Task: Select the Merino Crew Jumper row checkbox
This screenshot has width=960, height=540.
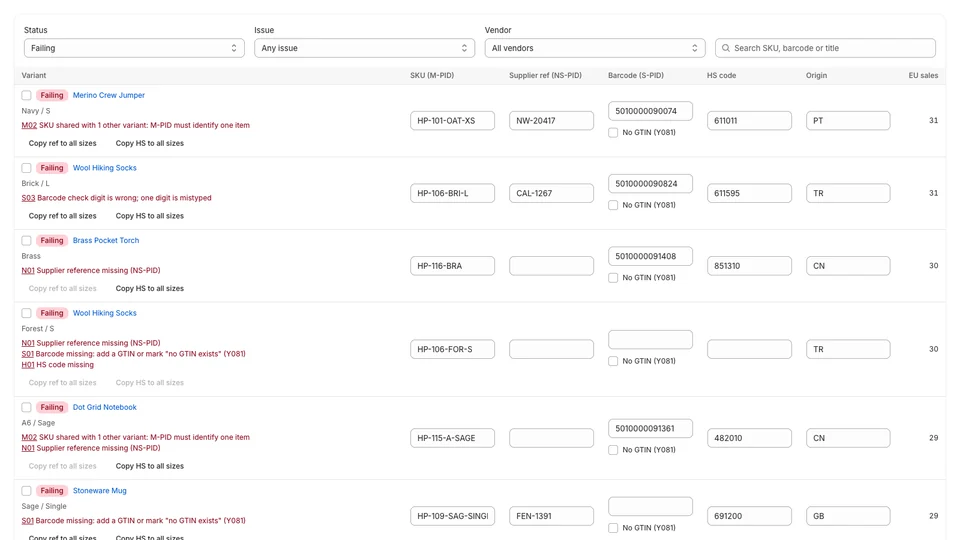Action: coord(26,95)
